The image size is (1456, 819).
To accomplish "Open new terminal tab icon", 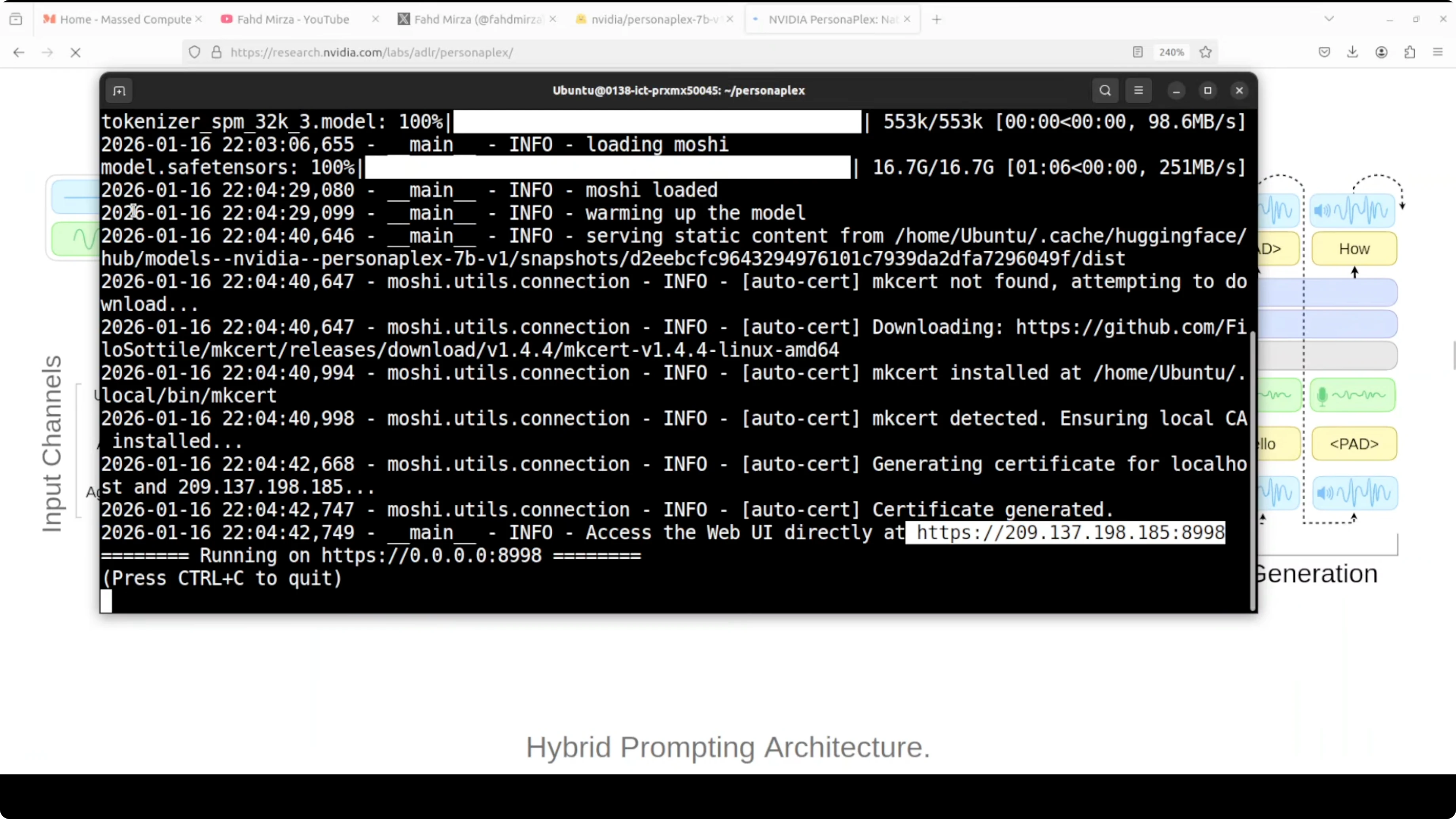I will coord(119,91).
